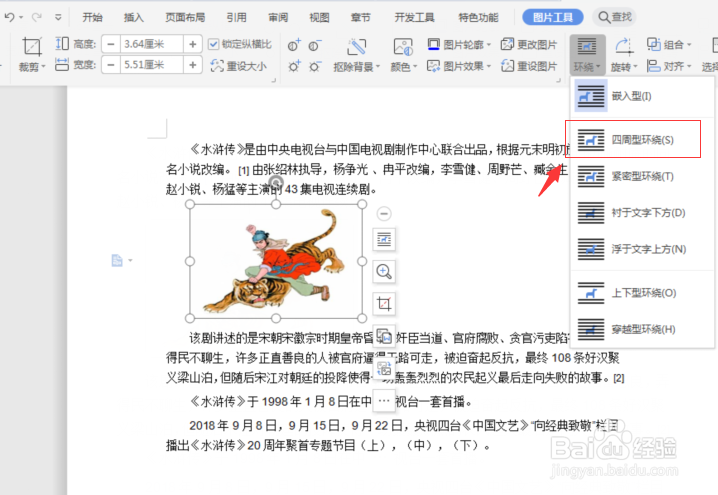The height and width of the screenshot is (495, 718).
Task: Click the floating more options ellipsis icon
Action: pyautogui.click(x=384, y=401)
